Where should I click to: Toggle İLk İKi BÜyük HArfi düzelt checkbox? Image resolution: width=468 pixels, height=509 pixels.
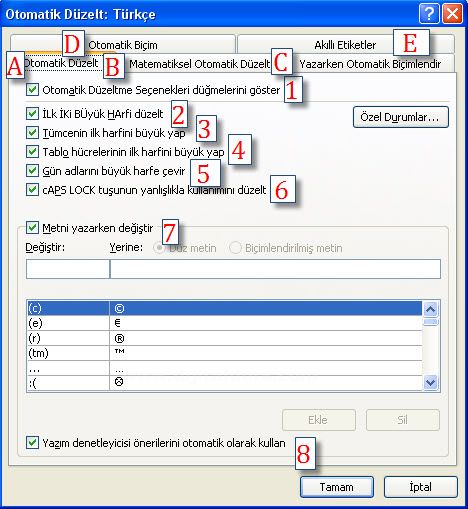32,114
